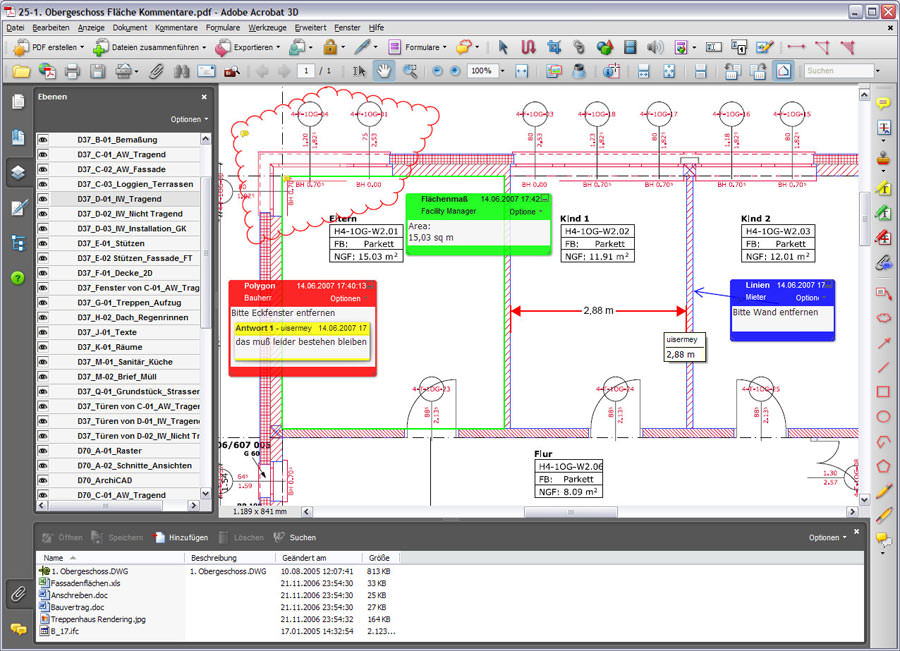Screen dimensions: 900x651
Task: Select the pencil drawing tool
Action: tap(883, 491)
